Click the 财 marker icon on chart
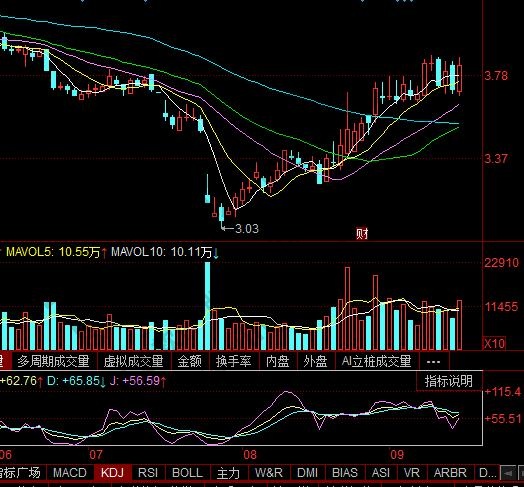 tap(362, 233)
